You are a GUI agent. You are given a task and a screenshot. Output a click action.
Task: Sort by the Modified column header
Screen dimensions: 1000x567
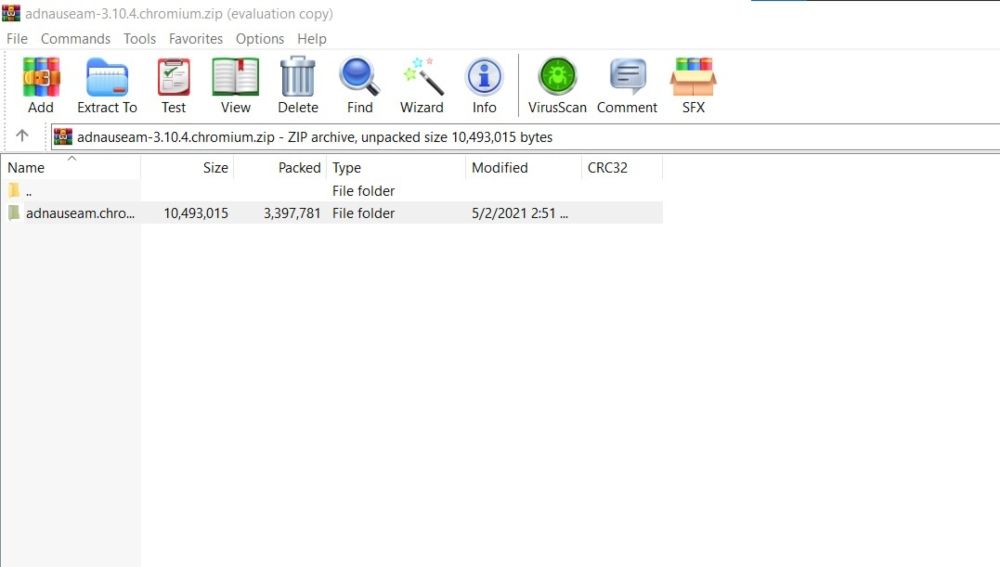tap(524, 167)
